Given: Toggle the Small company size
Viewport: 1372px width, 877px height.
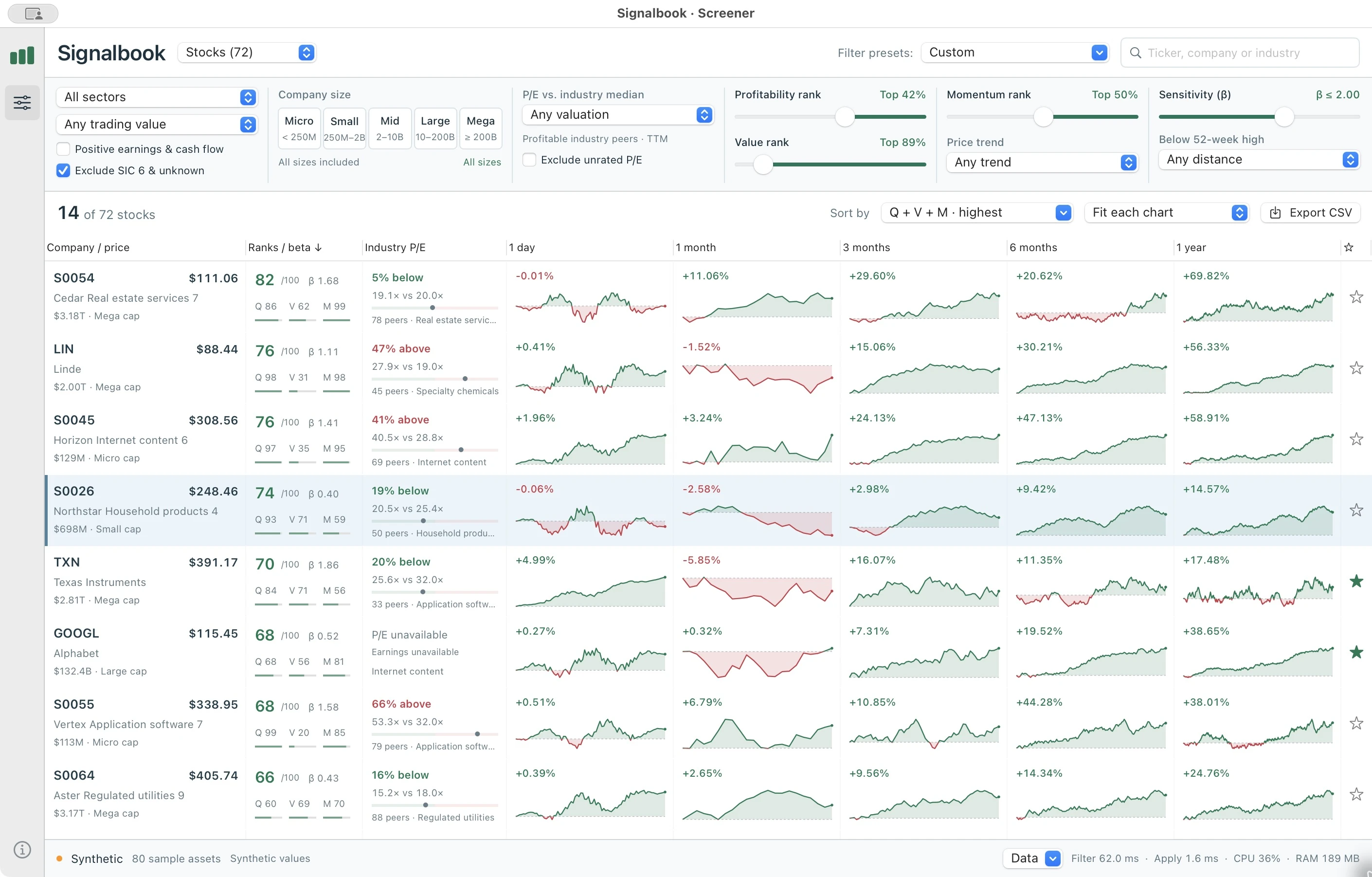Looking at the screenshot, I should [x=344, y=128].
